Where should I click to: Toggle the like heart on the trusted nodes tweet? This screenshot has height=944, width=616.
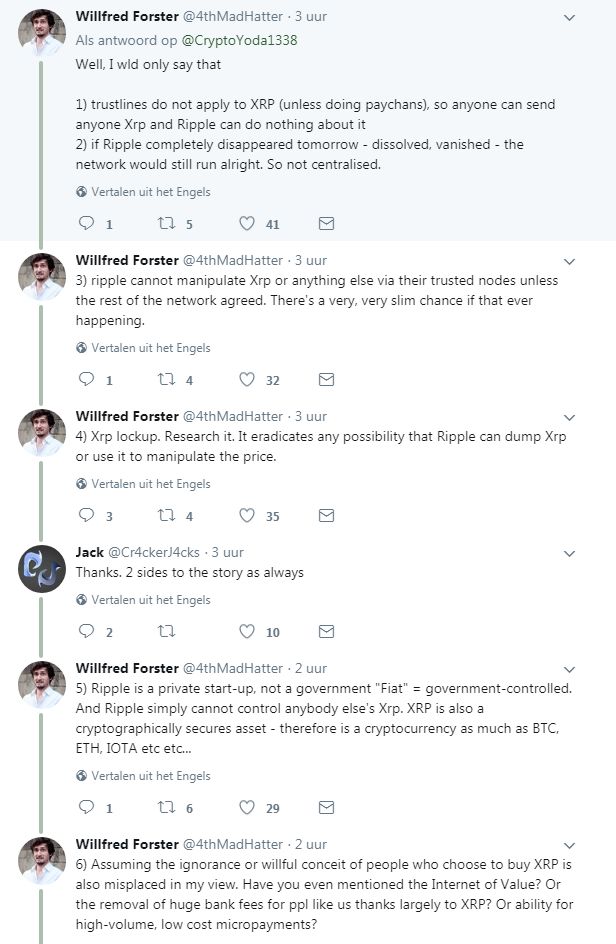click(245, 380)
